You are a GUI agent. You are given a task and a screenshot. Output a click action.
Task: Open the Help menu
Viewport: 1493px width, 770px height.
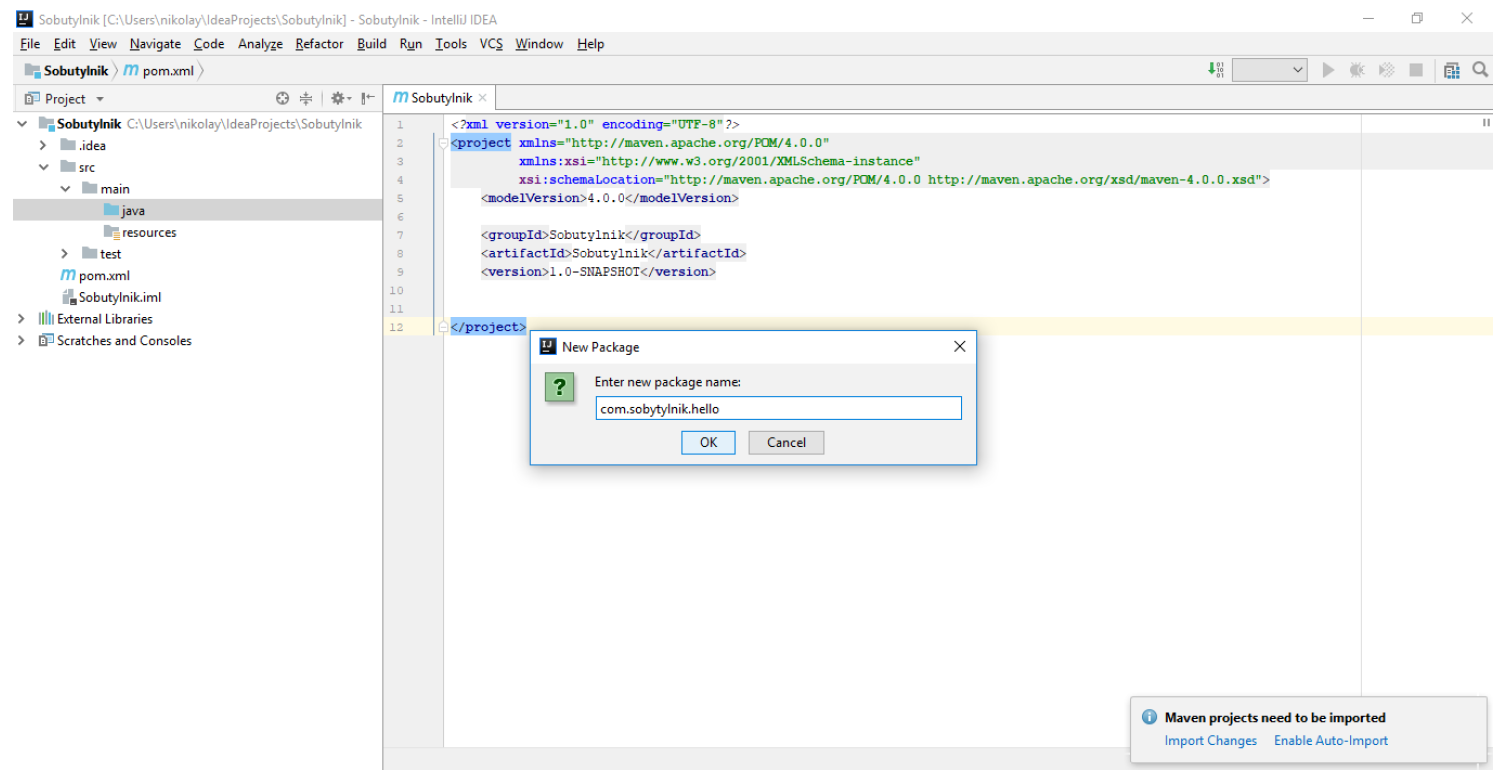tap(590, 44)
